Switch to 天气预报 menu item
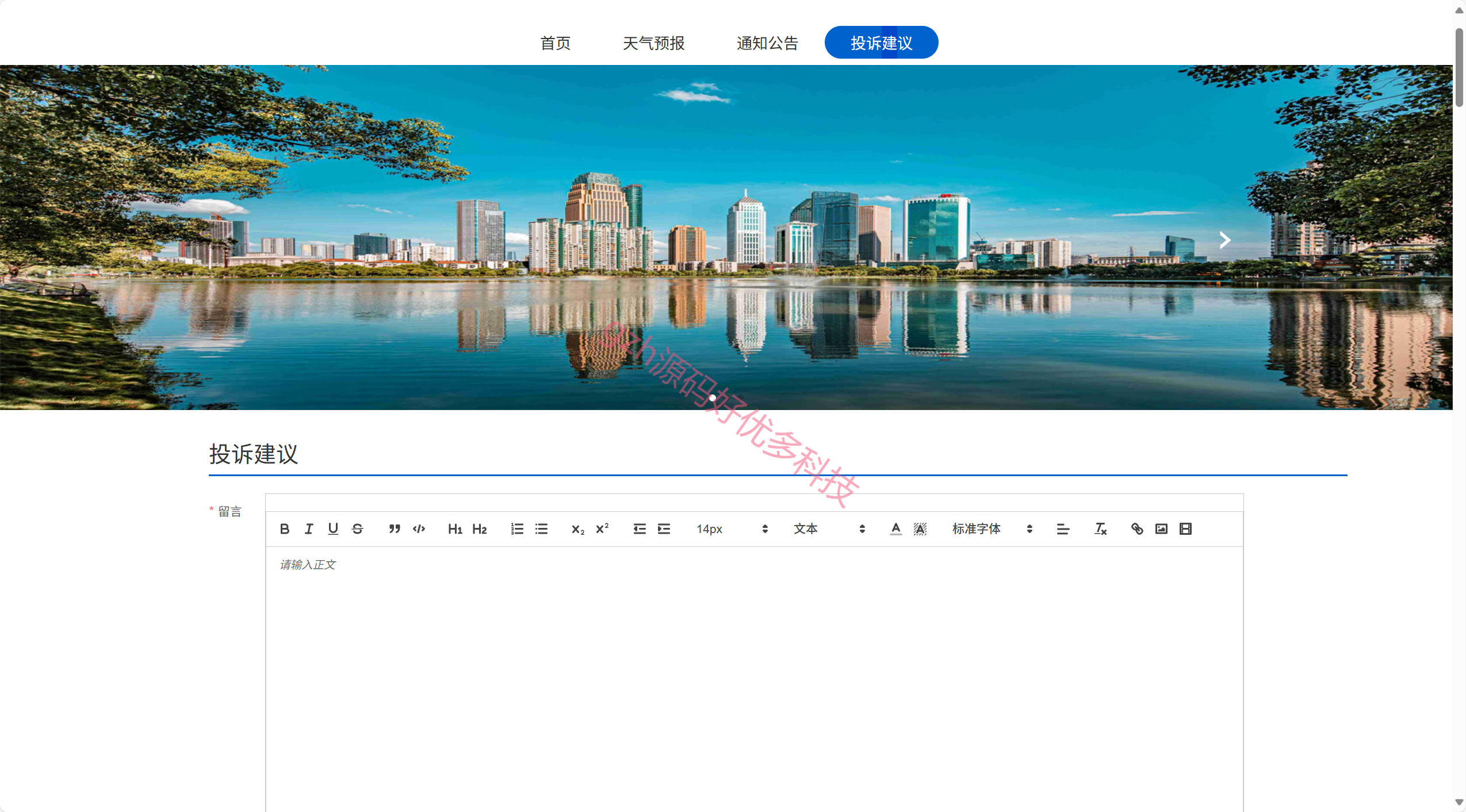Viewport: 1466px width, 812px height. 653,43
